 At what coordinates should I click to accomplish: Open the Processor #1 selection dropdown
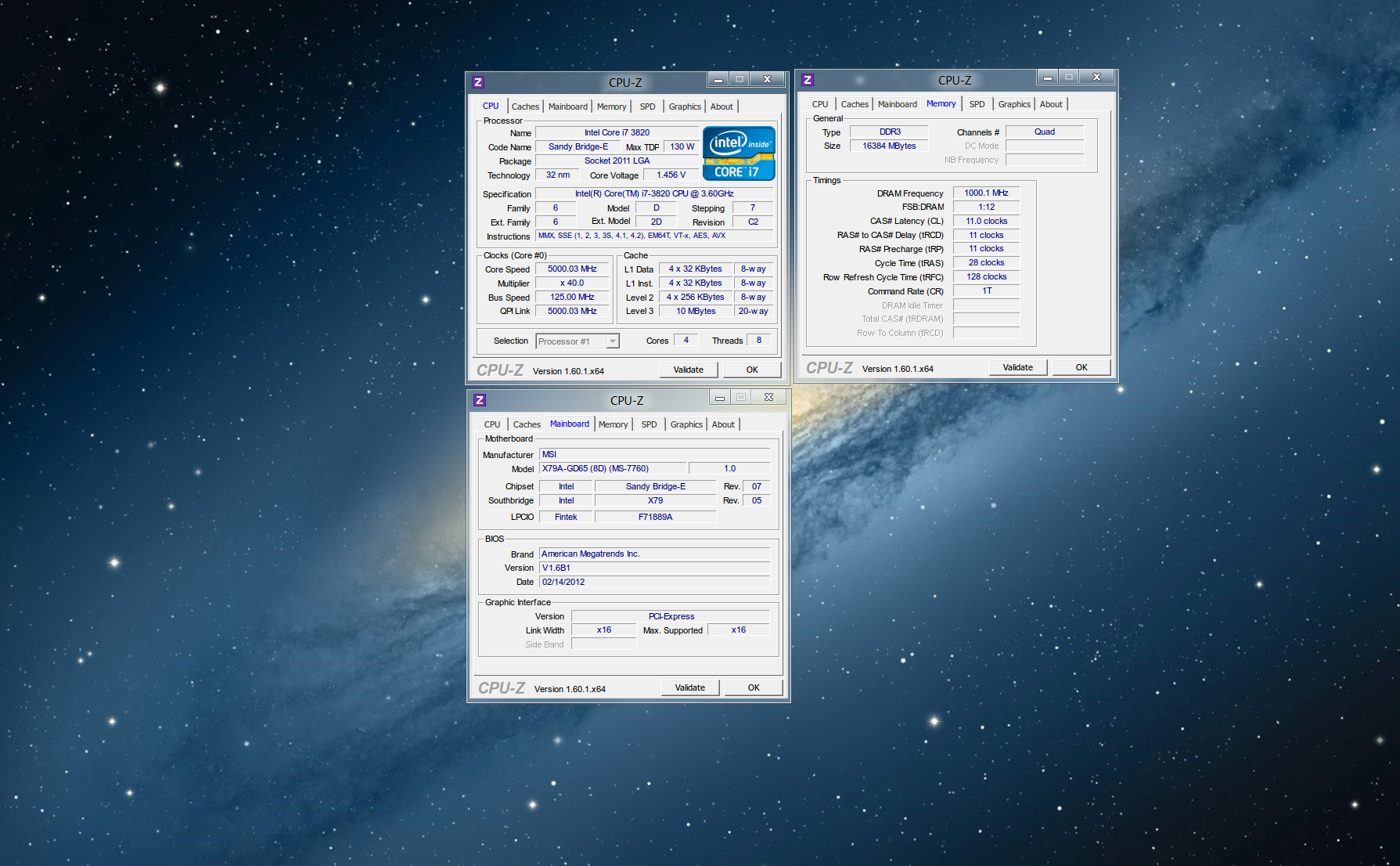(x=578, y=341)
